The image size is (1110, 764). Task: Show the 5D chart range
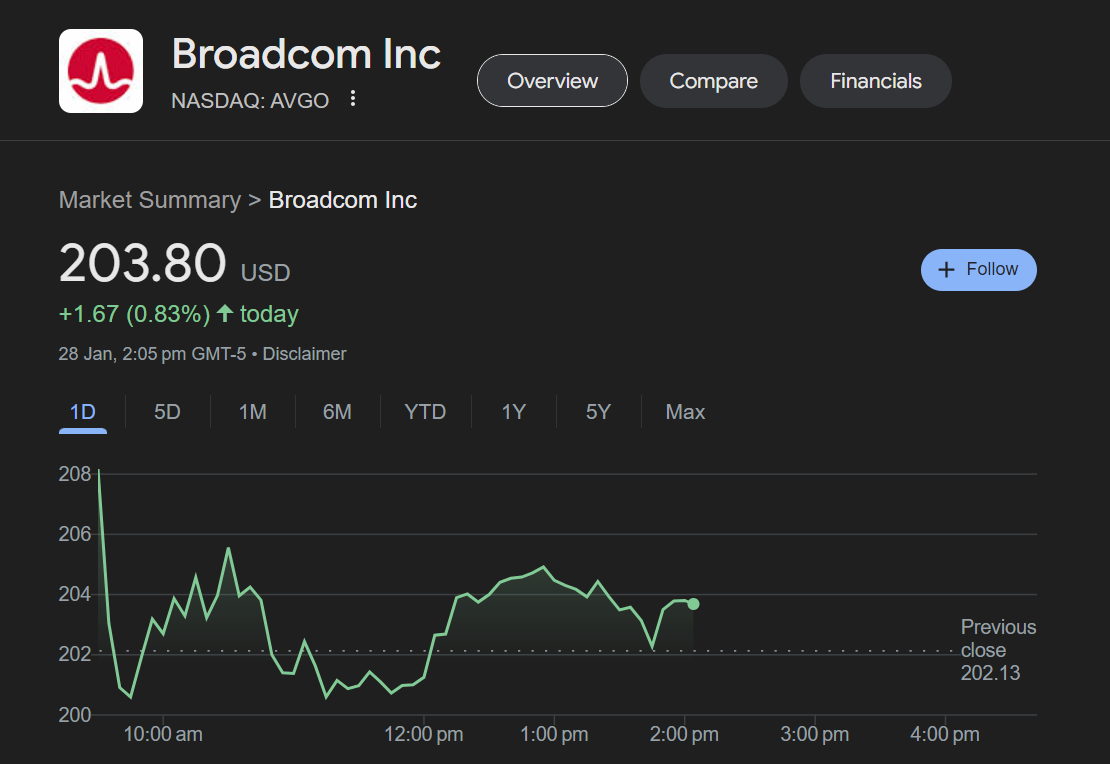point(167,412)
